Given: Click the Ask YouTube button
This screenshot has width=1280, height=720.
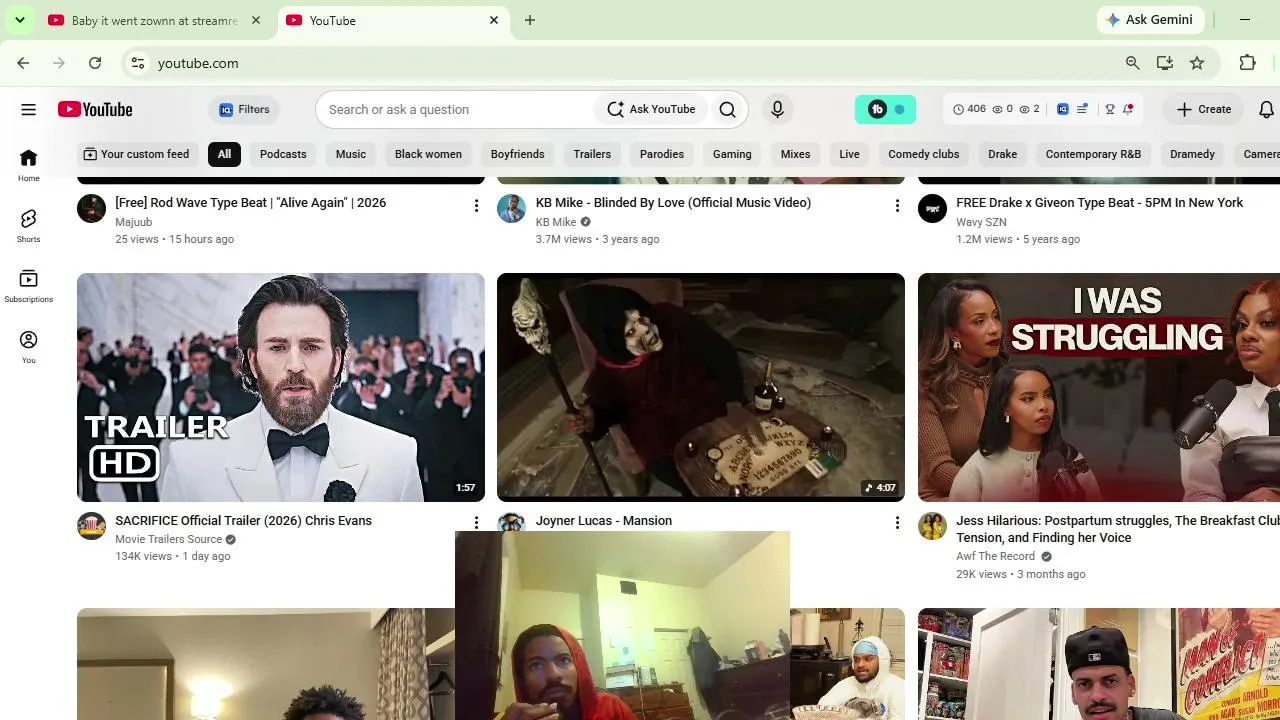Looking at the screenshot, I should (651, 110).
